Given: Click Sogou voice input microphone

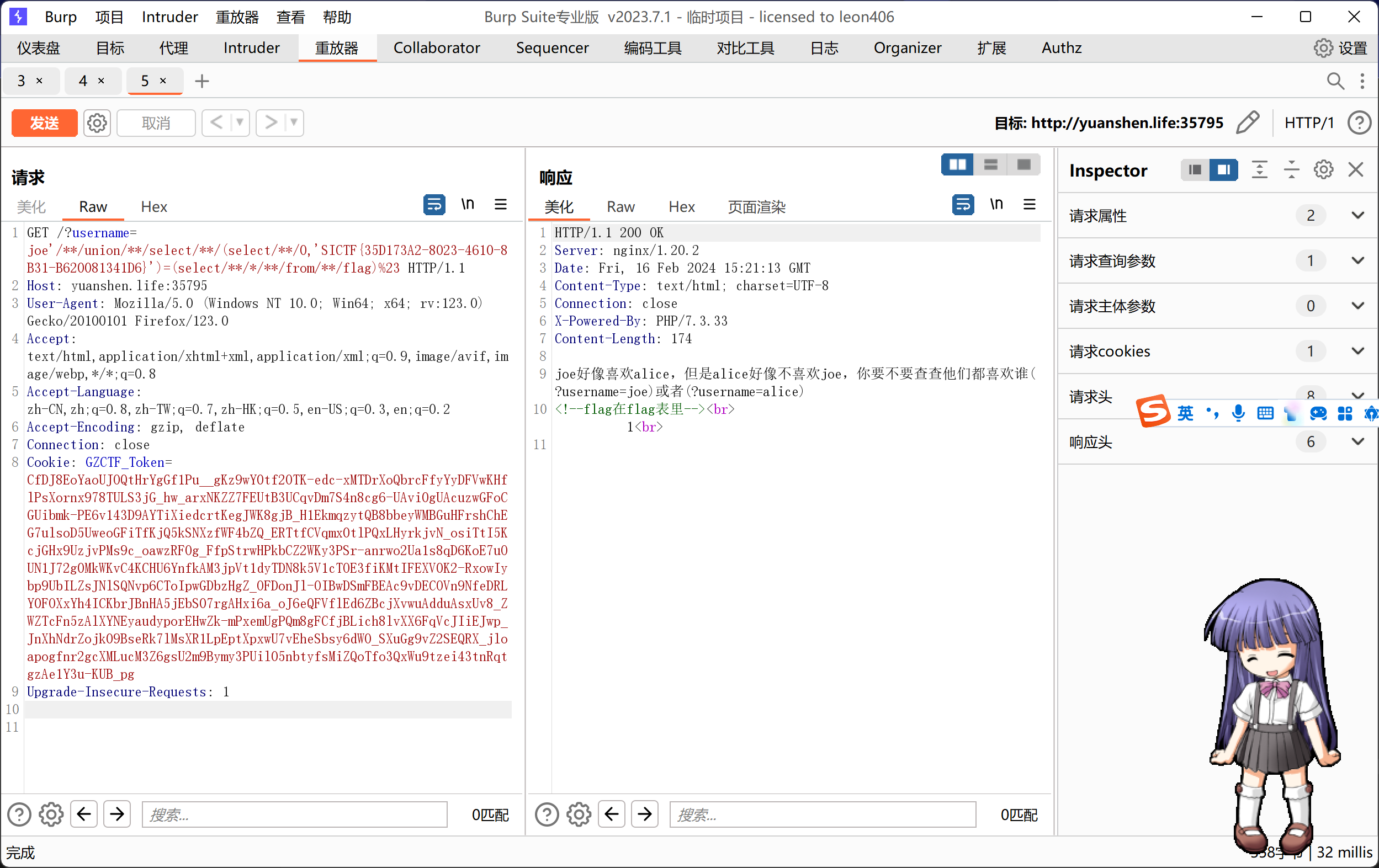Looking at the screenshot, I should (x=1238, y=413).
